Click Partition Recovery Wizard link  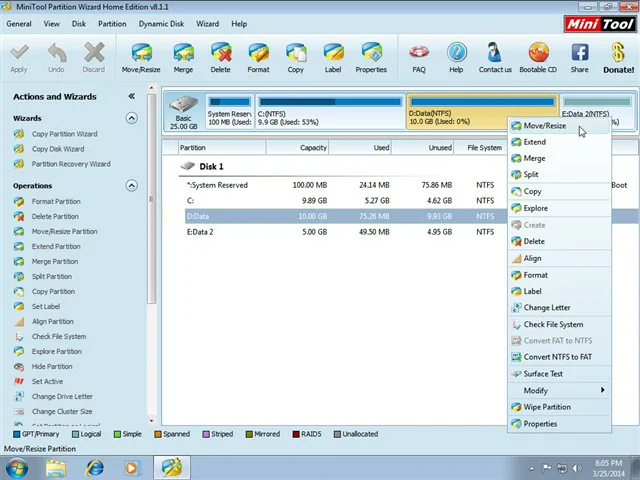70,164
